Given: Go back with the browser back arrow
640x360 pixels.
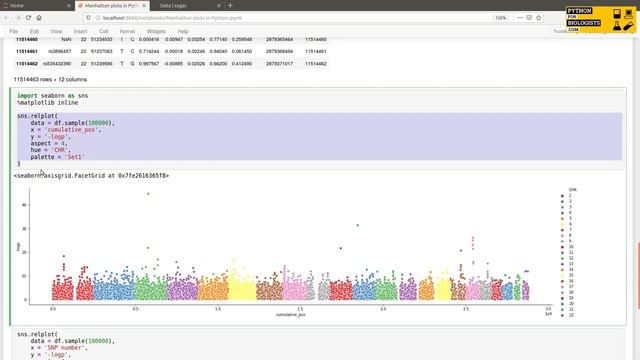Looking at the screenshot, I should [7, 18].
